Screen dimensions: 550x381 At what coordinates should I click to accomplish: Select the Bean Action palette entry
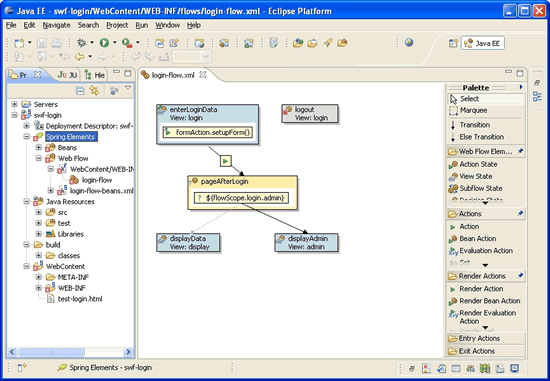472,239
